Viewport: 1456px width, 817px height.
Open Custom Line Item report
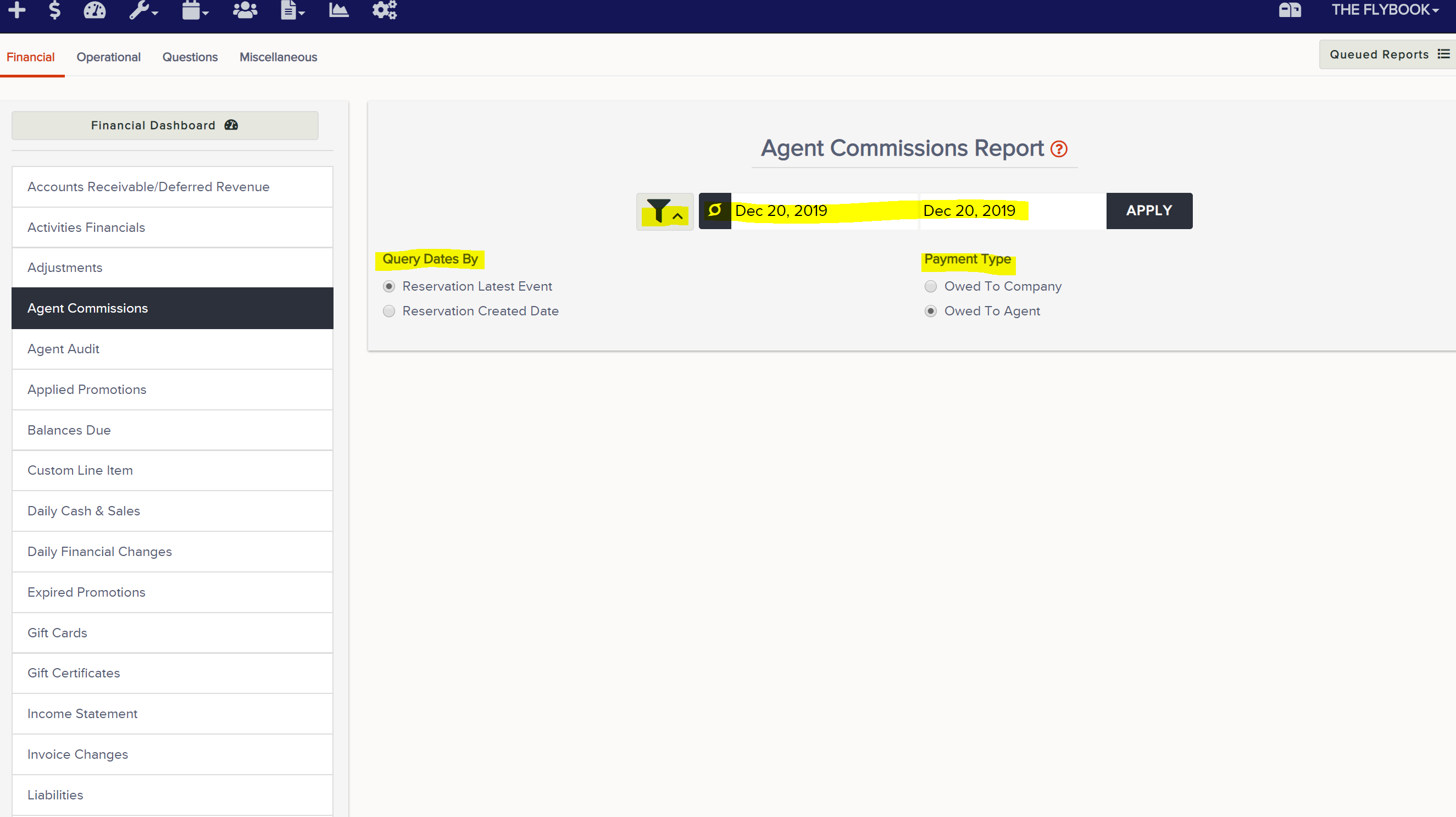pyautogui.click(x=173, y=470)
